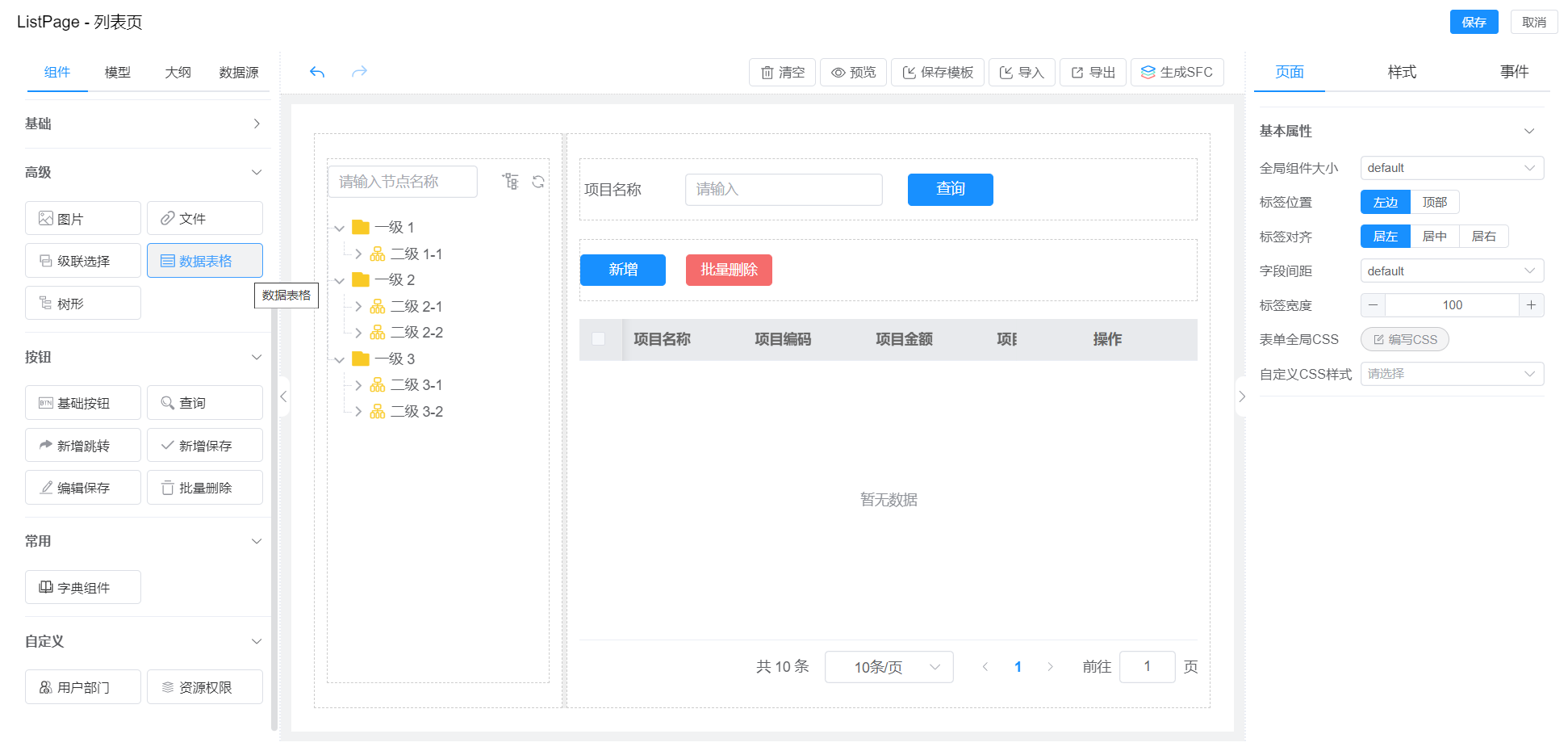Open the 字段间距 dropdown
Screen dimensions: 1568x755
click(x=1453, y=271)
